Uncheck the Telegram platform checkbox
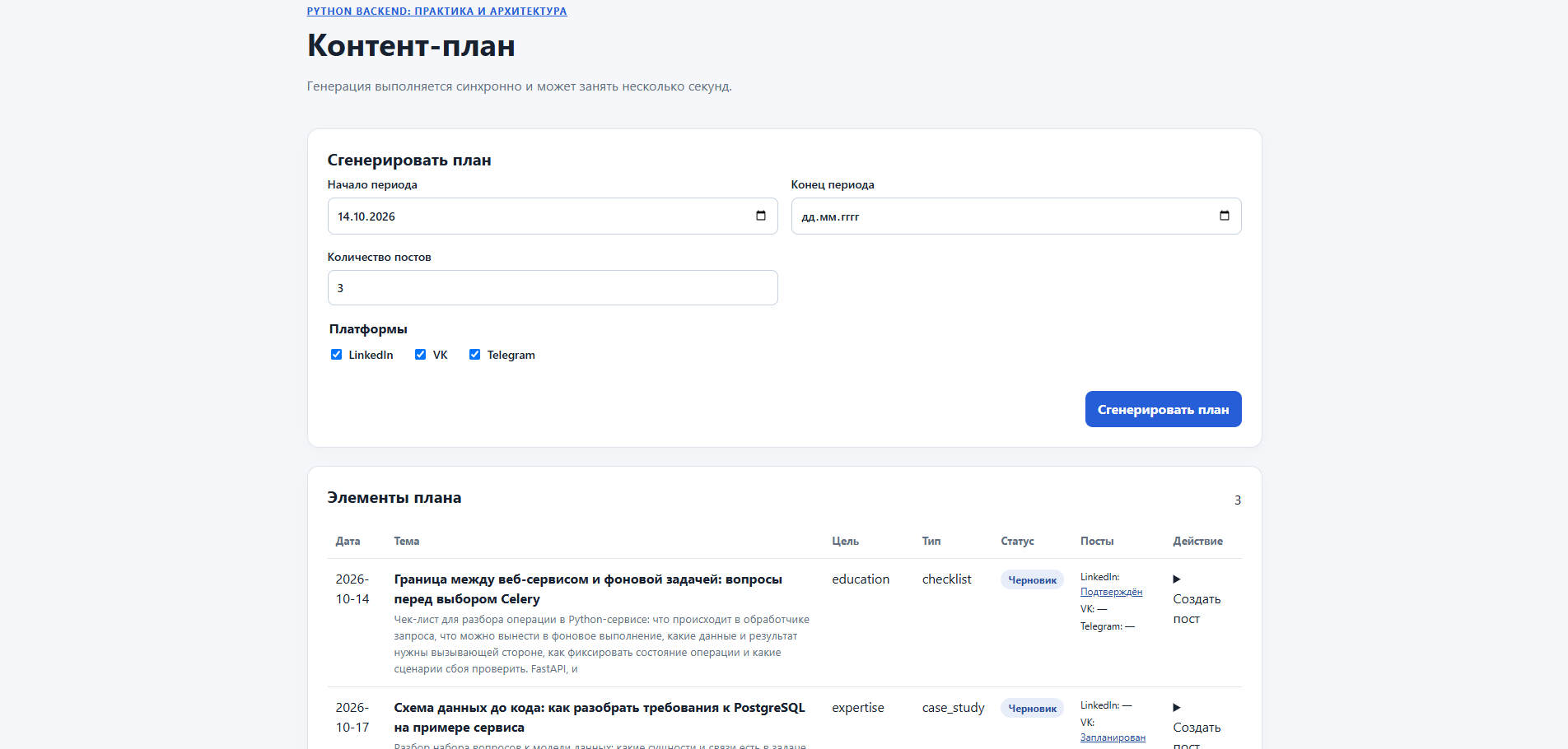The width and height of the screenshot is (1568, 749). pos(474,355)
